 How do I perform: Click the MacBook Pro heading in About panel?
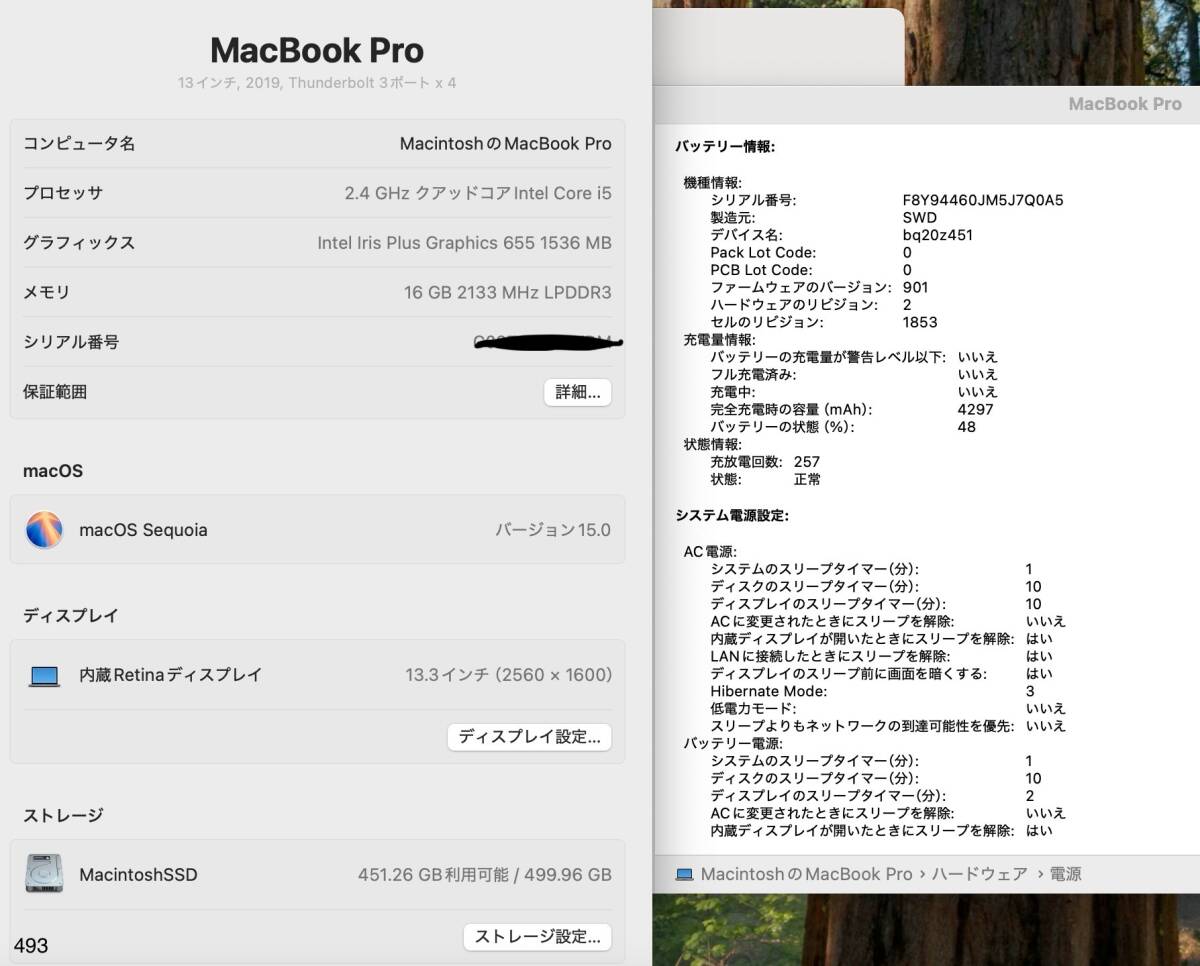317,50
